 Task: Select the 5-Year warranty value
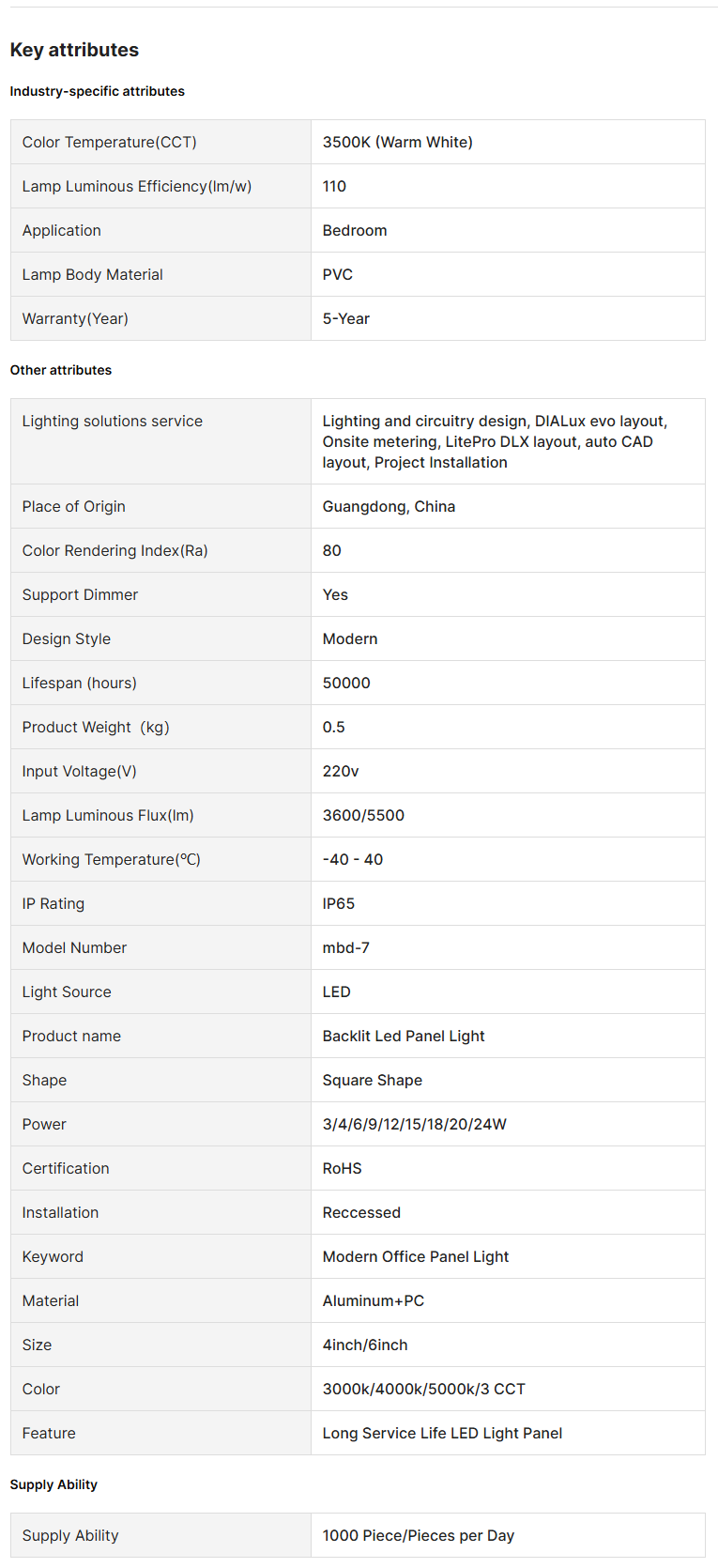pyautogui.click(x=345, y=318)
